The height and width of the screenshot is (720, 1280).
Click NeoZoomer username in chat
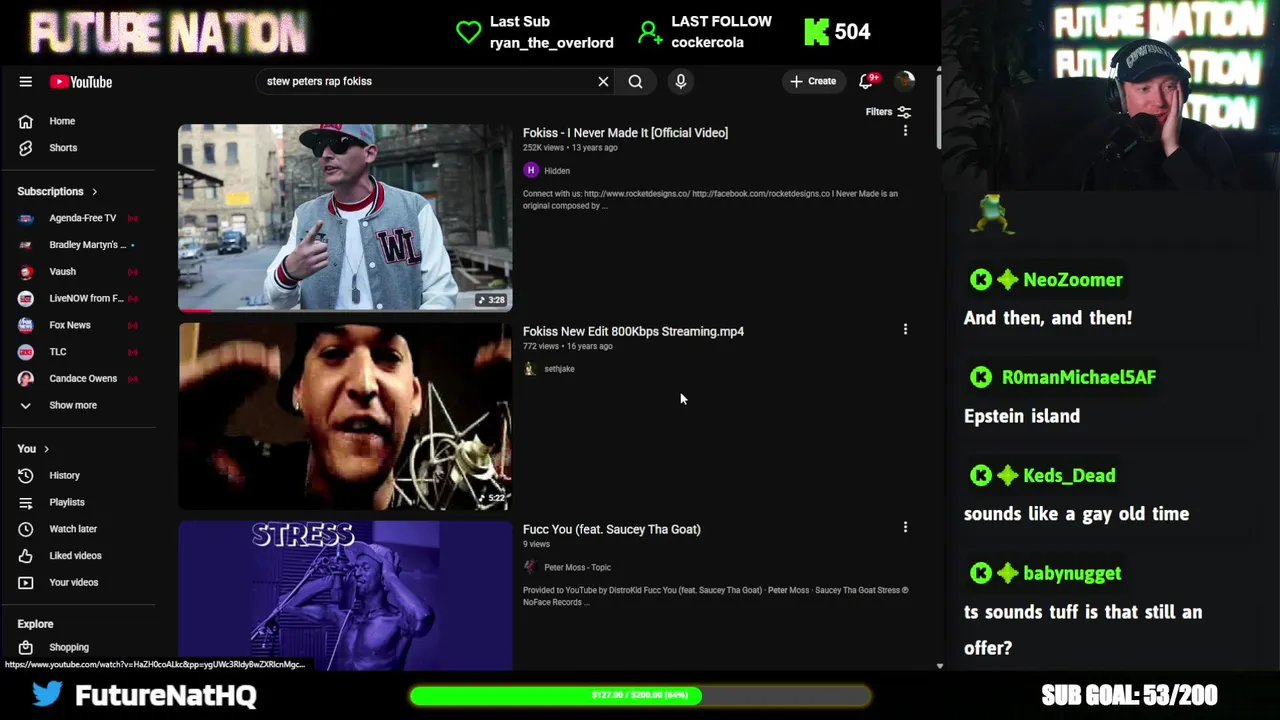click(x=1073, y=280)
